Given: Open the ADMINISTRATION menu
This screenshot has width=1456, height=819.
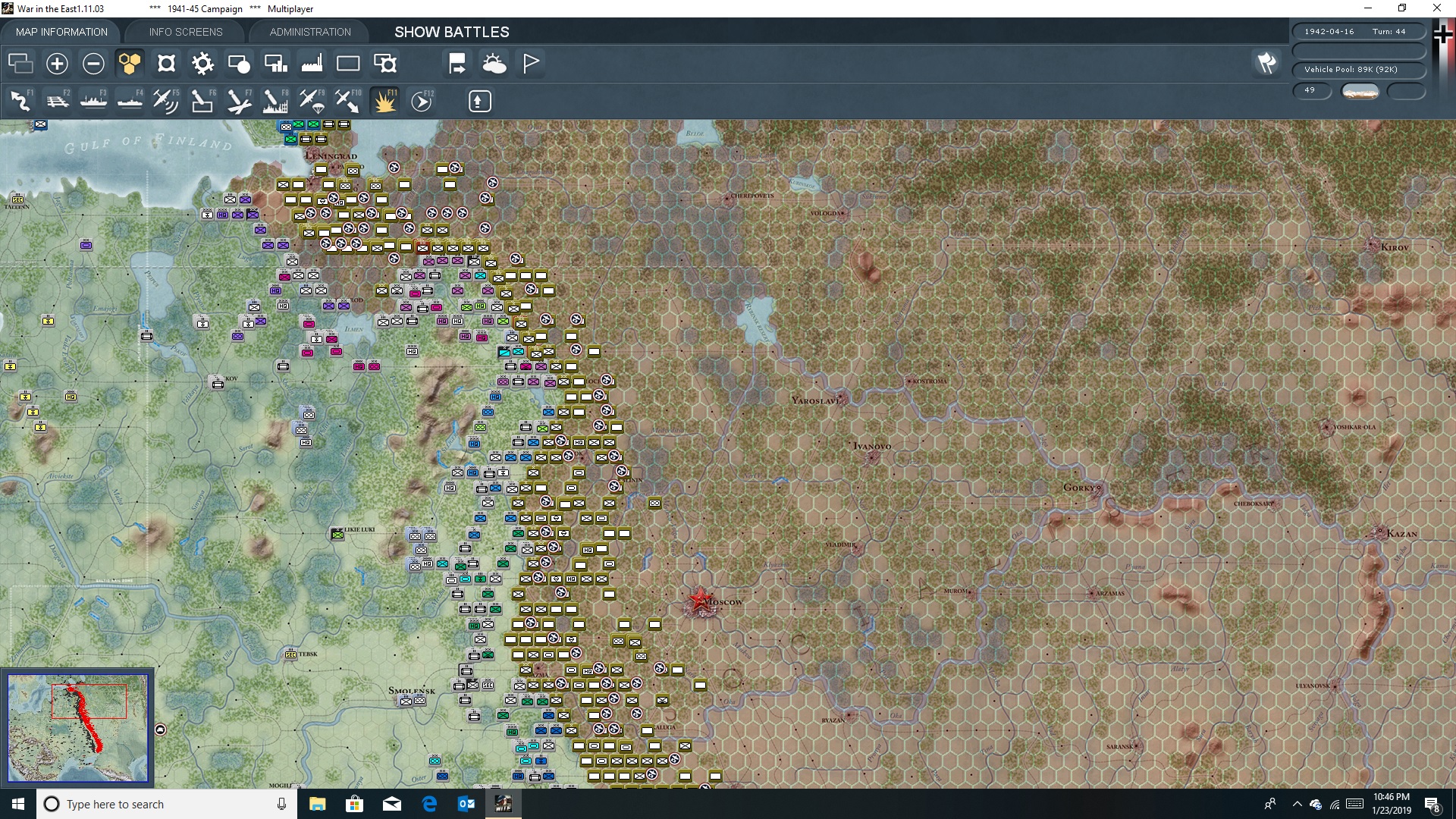Looking at the screenshot, I should pos(309,32).
